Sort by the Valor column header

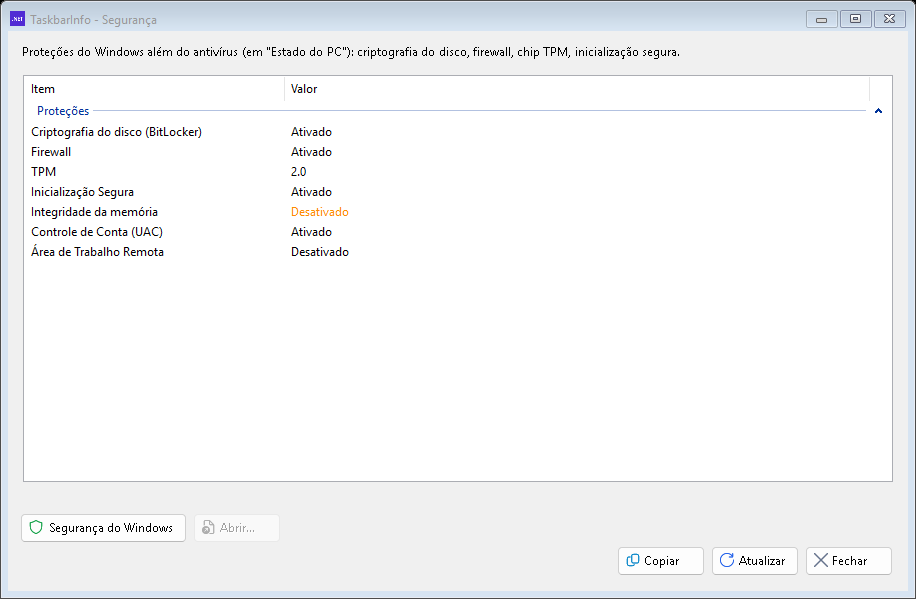(x=577, y=89)
